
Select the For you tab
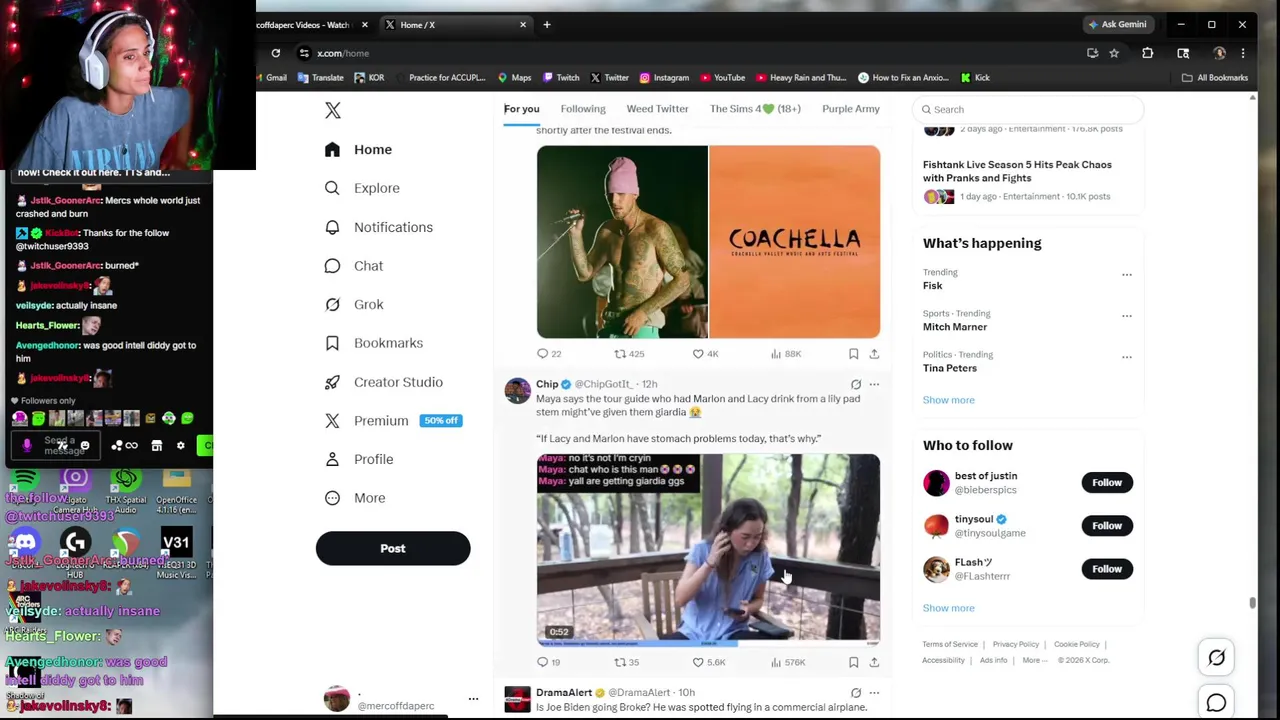point(521,109)
